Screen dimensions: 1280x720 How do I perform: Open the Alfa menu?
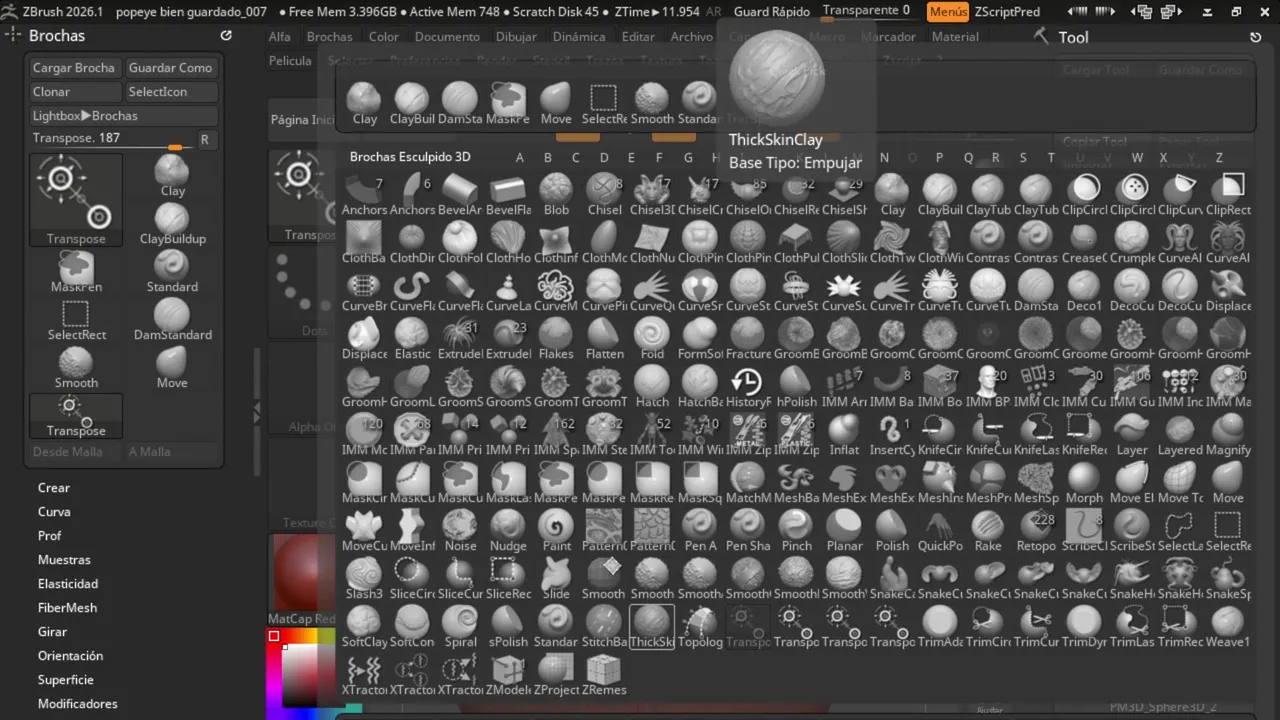point(280,36)
